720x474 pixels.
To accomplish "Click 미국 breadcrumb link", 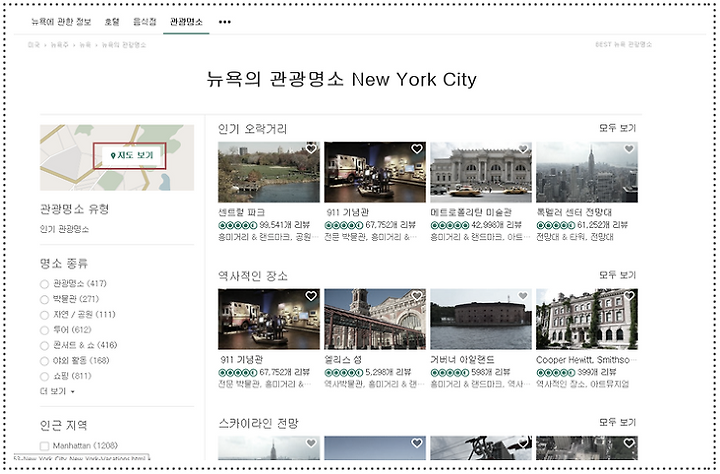I will point(34,45).
